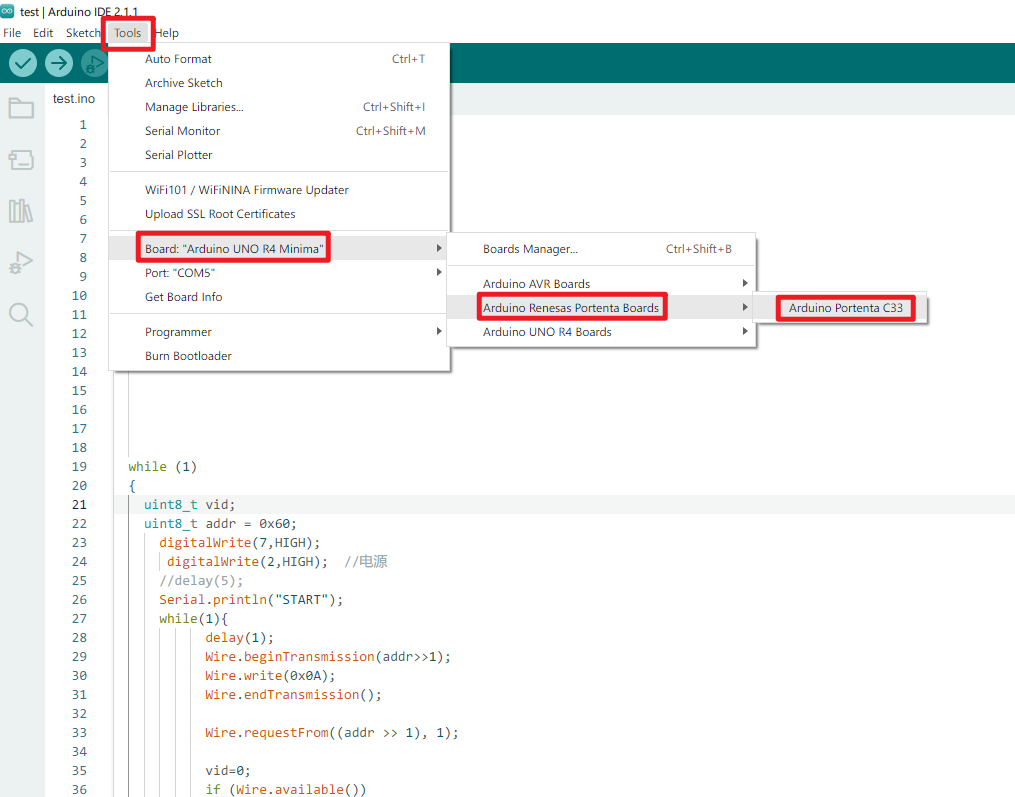Click the Upload arrow toolbar button
This screenshot has height=797, width=1015.
(x=59, y=63)
